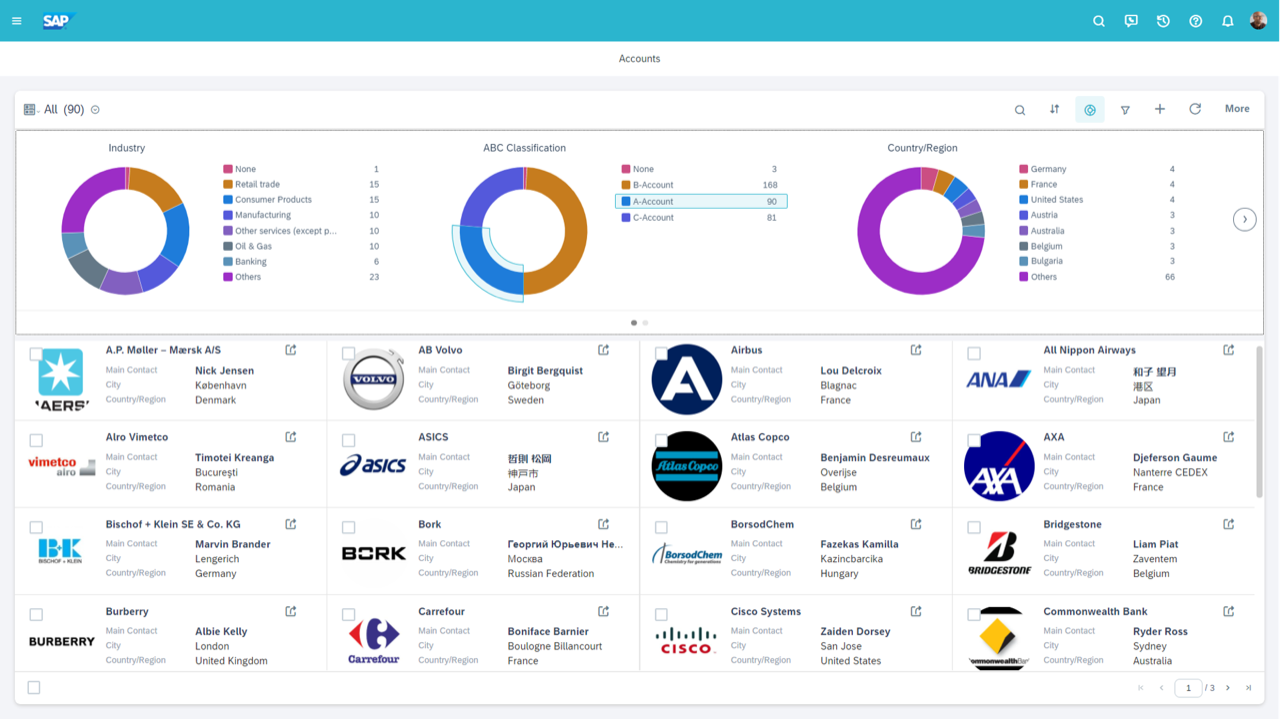Open the filter funnel icon
The image size is (1280, 719).
point(1125,110)
